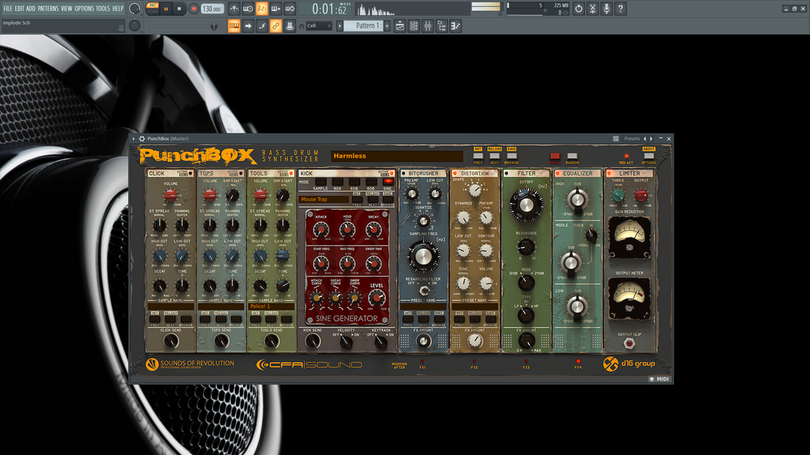Open the browser view icon
810x455 pixels.
click(442, 26)
